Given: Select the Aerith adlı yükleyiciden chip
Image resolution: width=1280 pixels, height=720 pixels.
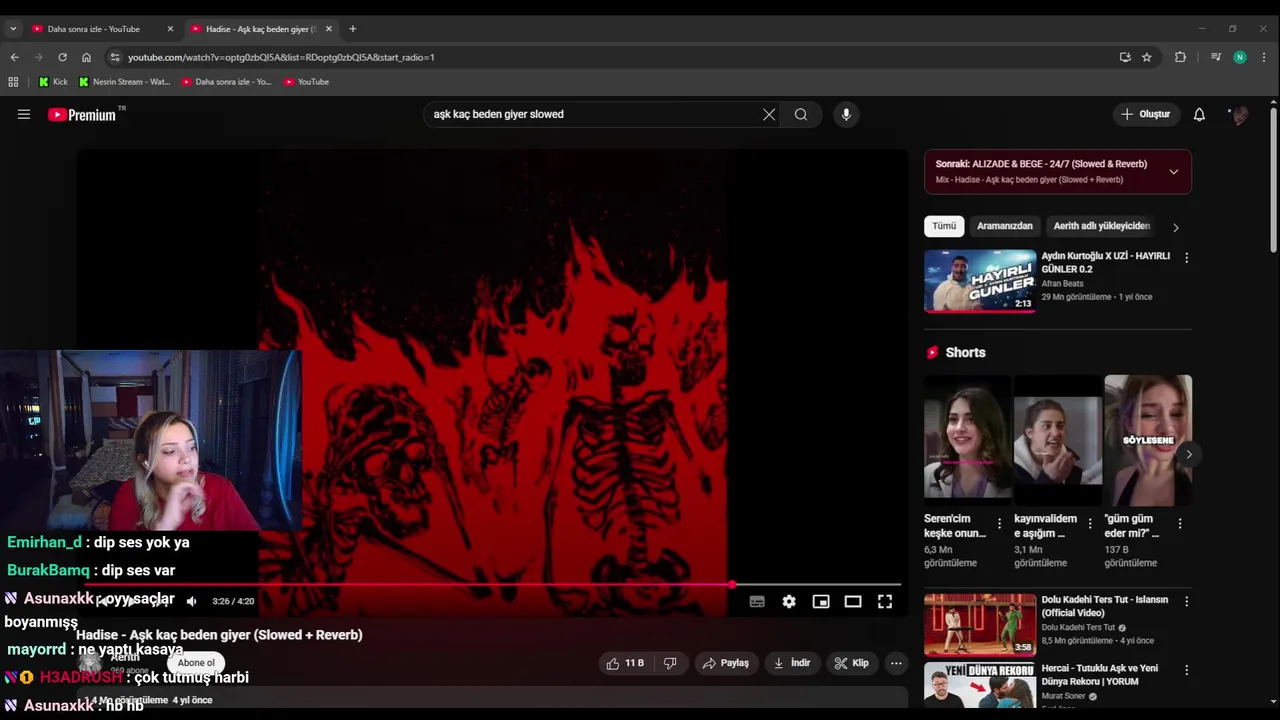Looking at the screenshot, I should coord(1102,226).
